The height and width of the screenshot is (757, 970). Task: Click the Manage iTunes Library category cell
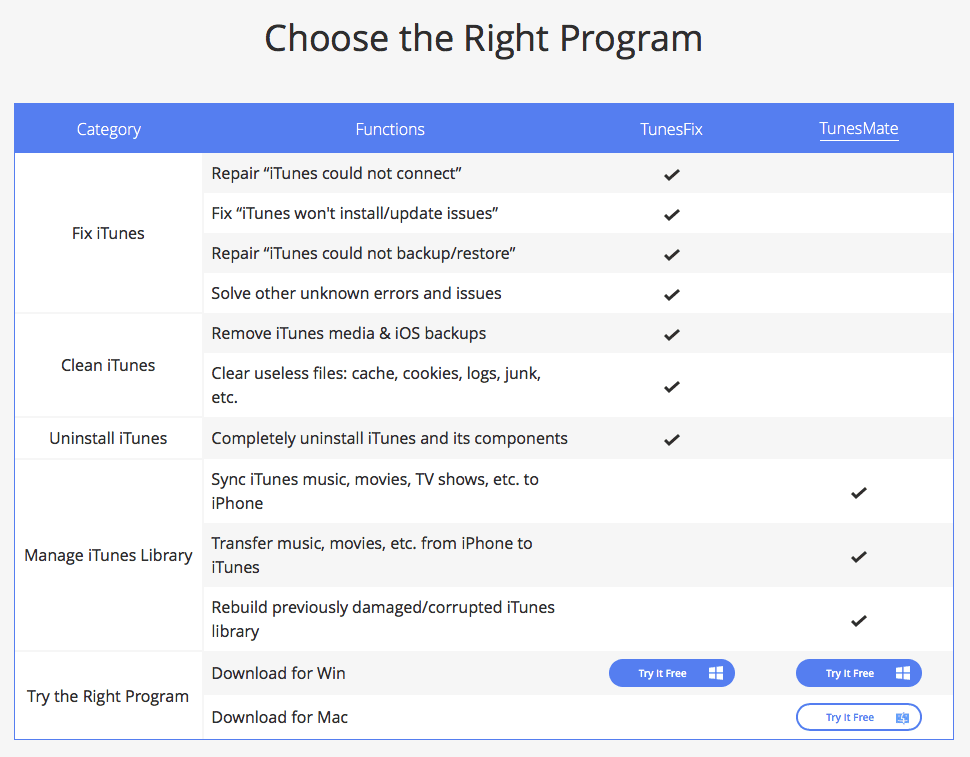[x=108, y=555]
